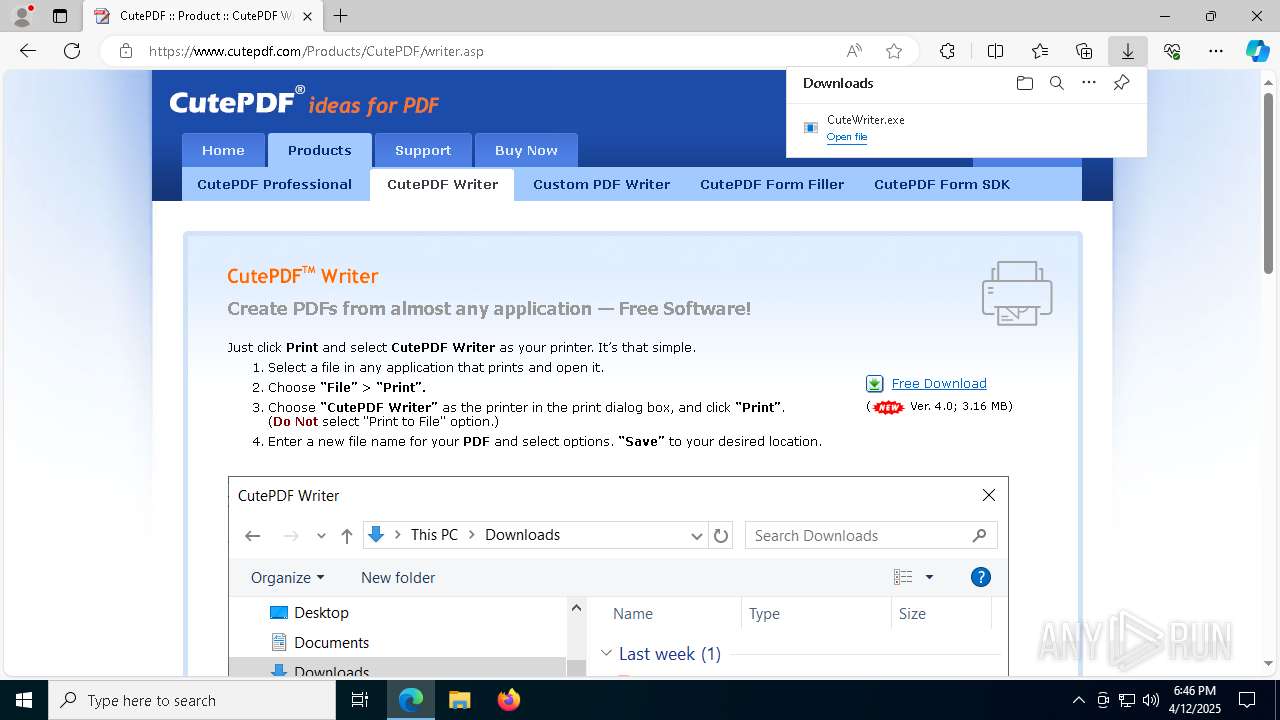The image size is (1280, 720).
Task: Click the browser Back arrow
Action: [28, 51]
